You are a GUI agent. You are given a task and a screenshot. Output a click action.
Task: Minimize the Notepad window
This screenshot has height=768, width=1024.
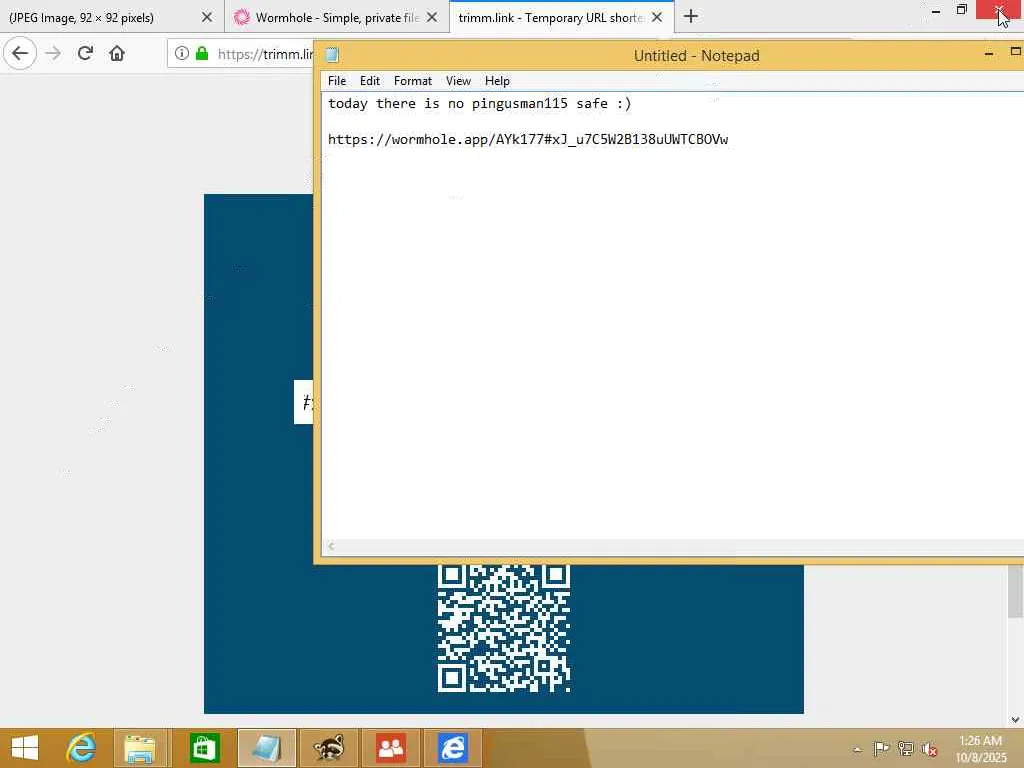[989, 54]
